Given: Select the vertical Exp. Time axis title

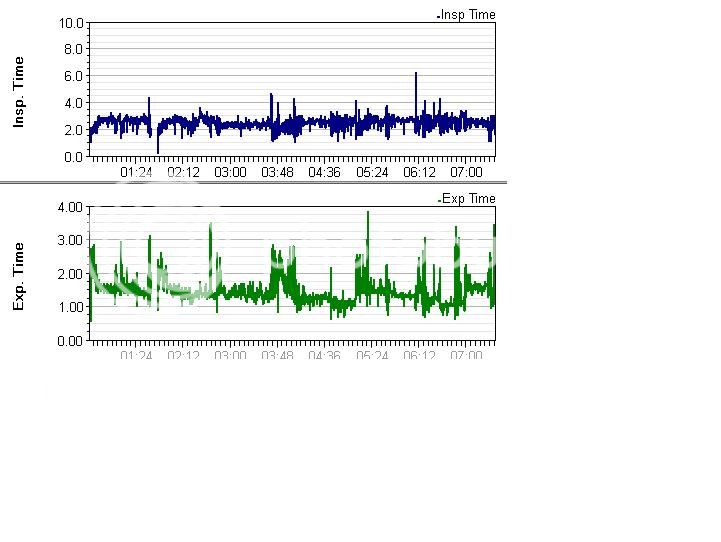Looking at the screenshot, I should 18,275.
